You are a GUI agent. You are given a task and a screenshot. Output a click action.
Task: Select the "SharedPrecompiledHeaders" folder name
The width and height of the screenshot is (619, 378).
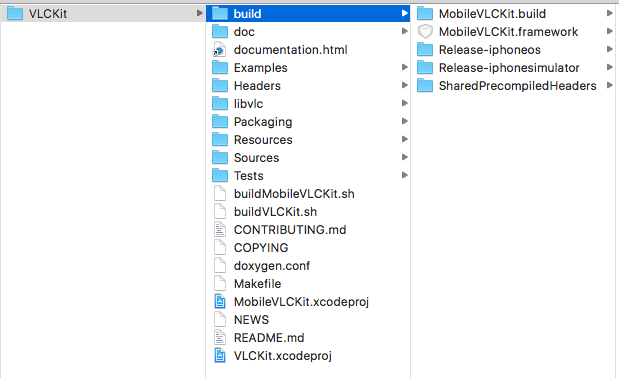pyautogui.click(x=518, y=86)
